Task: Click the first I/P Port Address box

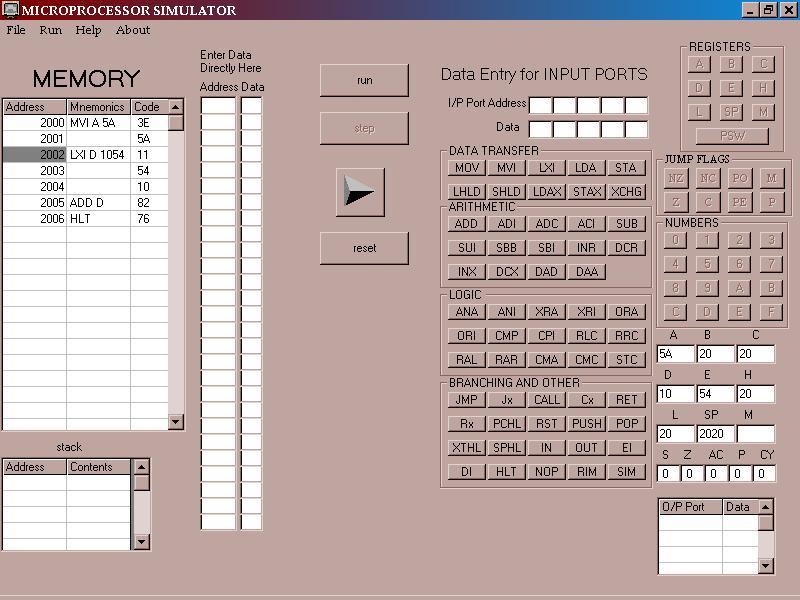Action: point(540,105)
